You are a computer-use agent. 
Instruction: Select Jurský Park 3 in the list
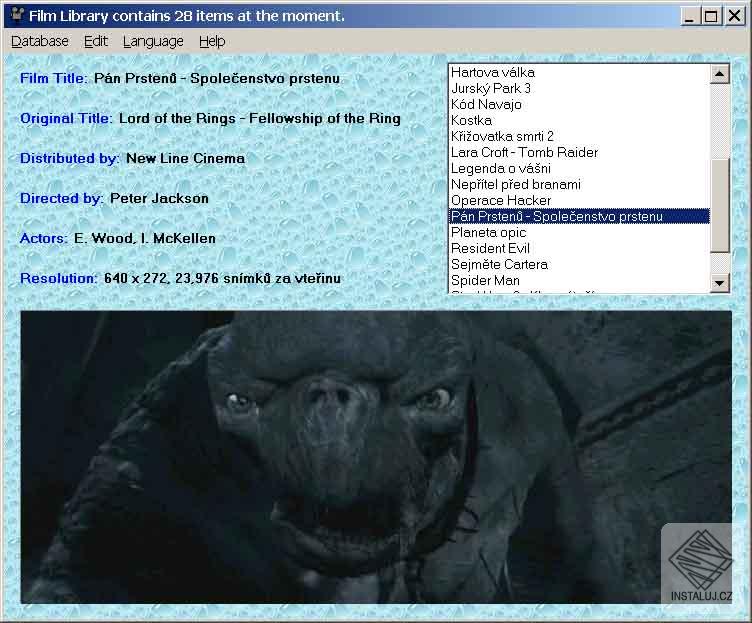579,88
